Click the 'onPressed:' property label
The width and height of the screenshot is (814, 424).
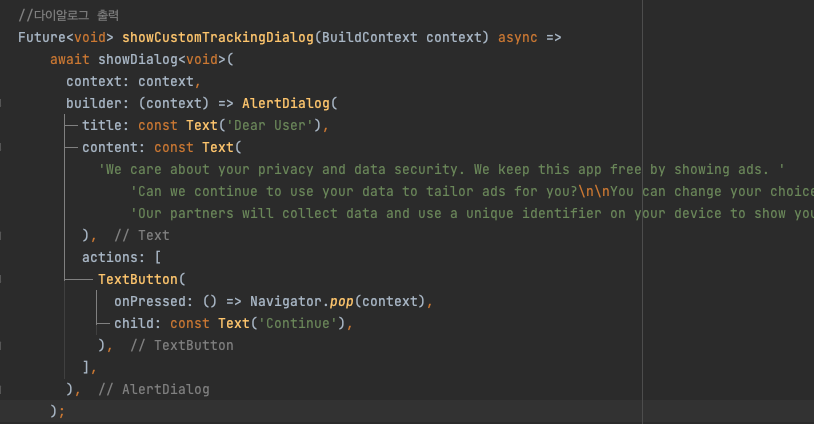pyautogui.click(x=154, y=302)
